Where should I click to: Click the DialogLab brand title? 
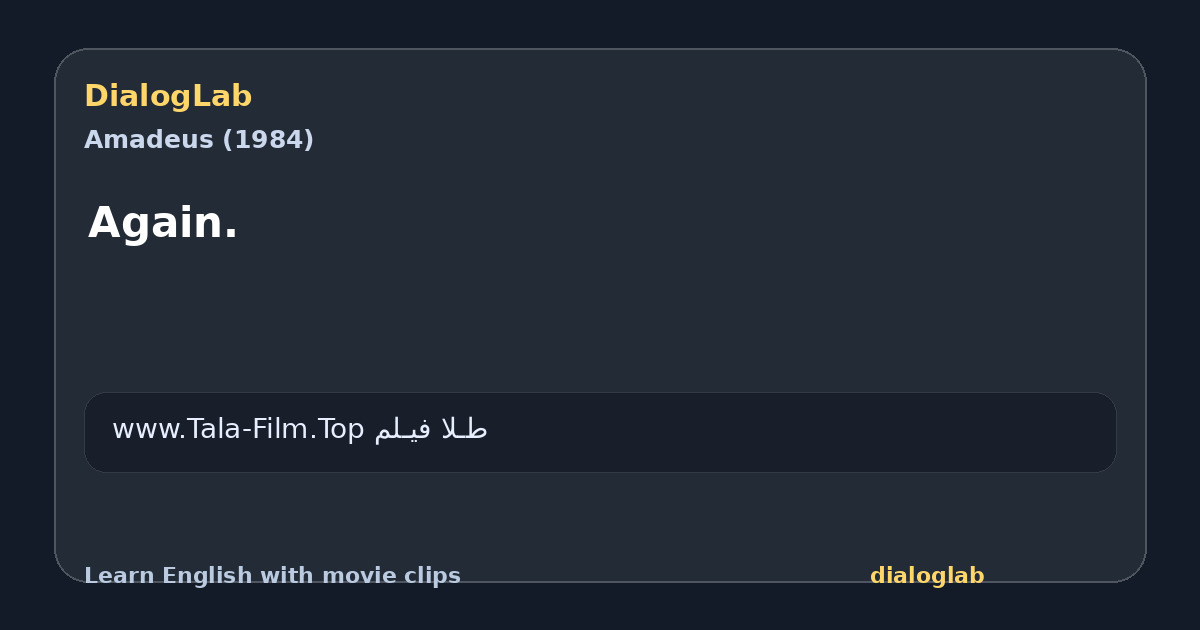pyautogui.click(x=168, y=97)
